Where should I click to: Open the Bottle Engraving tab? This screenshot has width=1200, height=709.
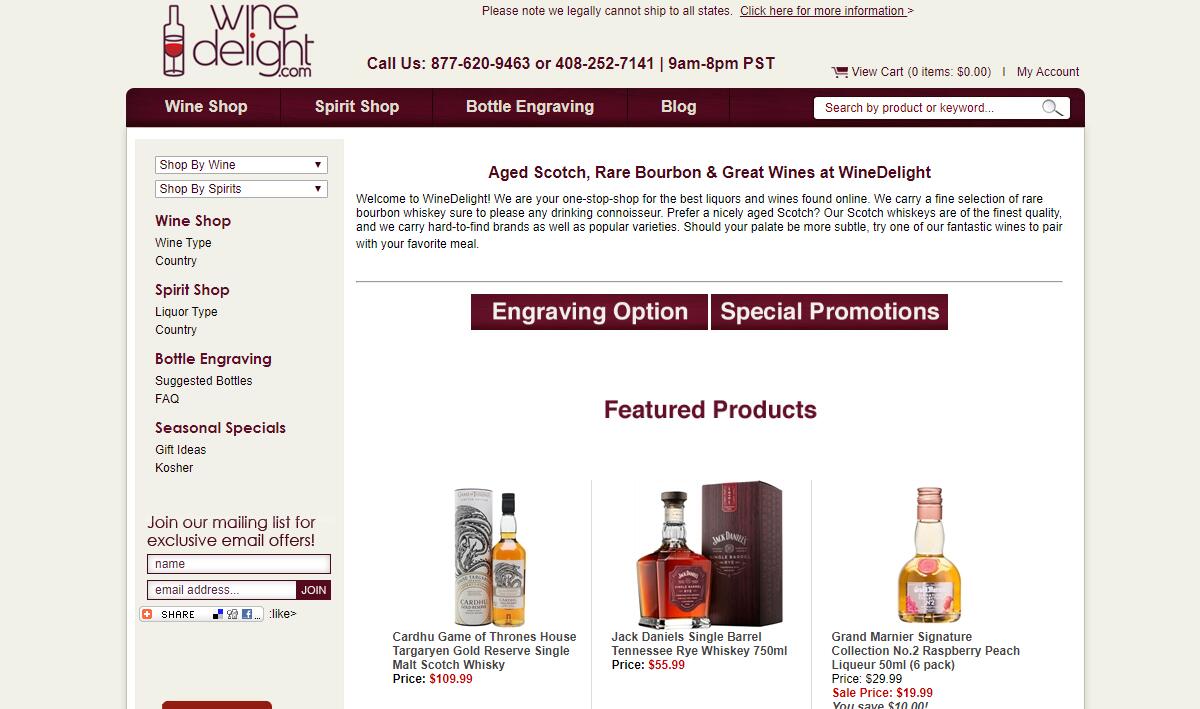pyautogui.click(x=530, y=107)
